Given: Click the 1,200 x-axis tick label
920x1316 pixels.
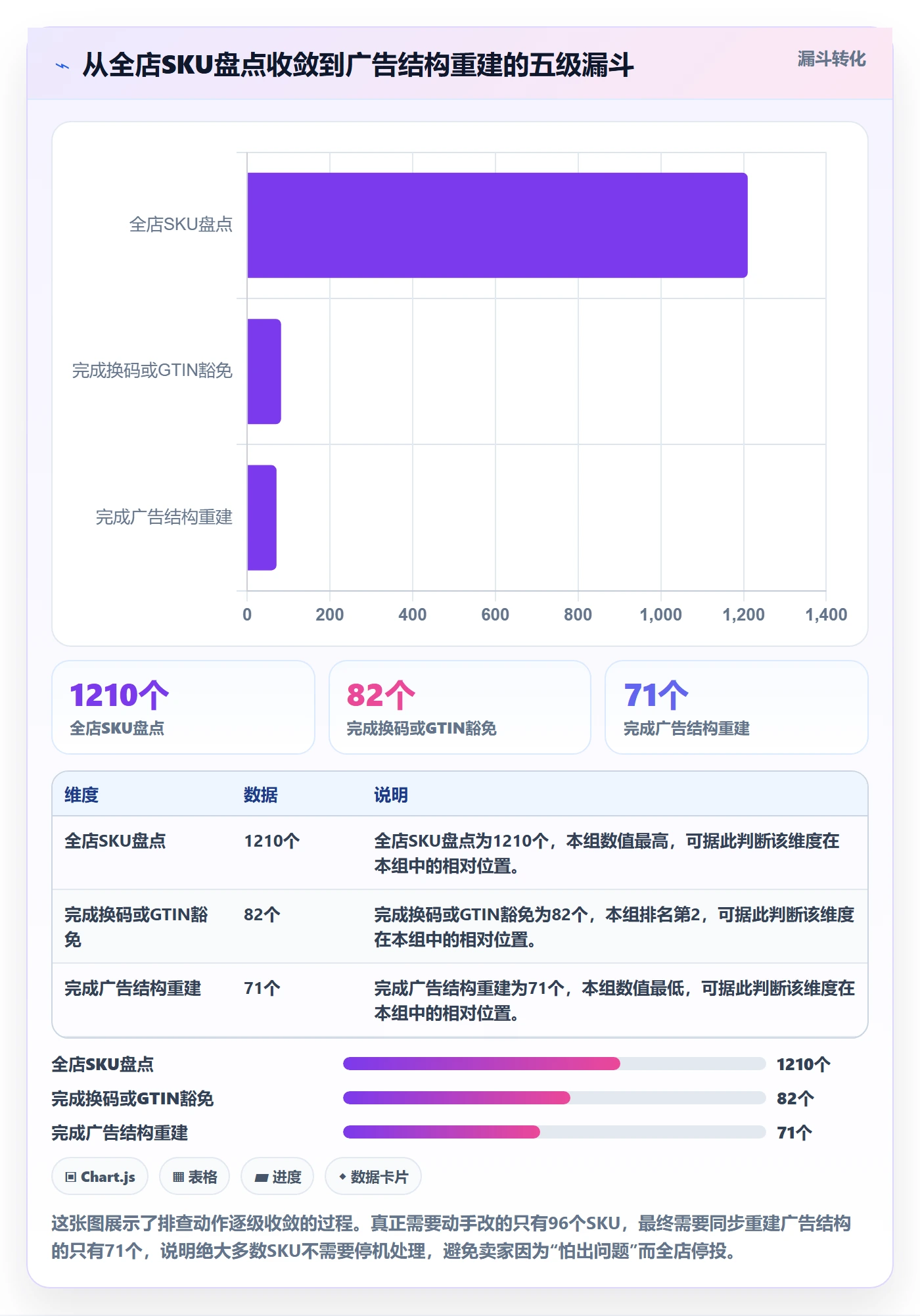Looking at the screenshot, I should (x=743, y=615).
